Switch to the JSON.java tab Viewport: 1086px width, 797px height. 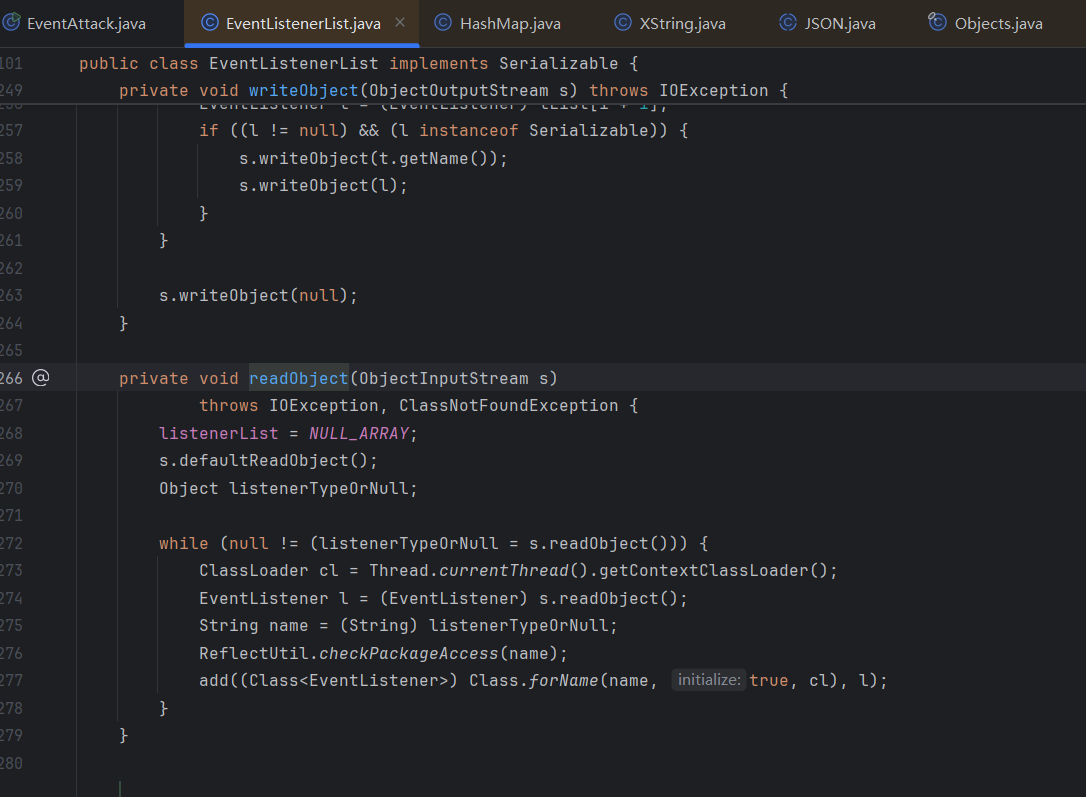[x=839, y=23]
